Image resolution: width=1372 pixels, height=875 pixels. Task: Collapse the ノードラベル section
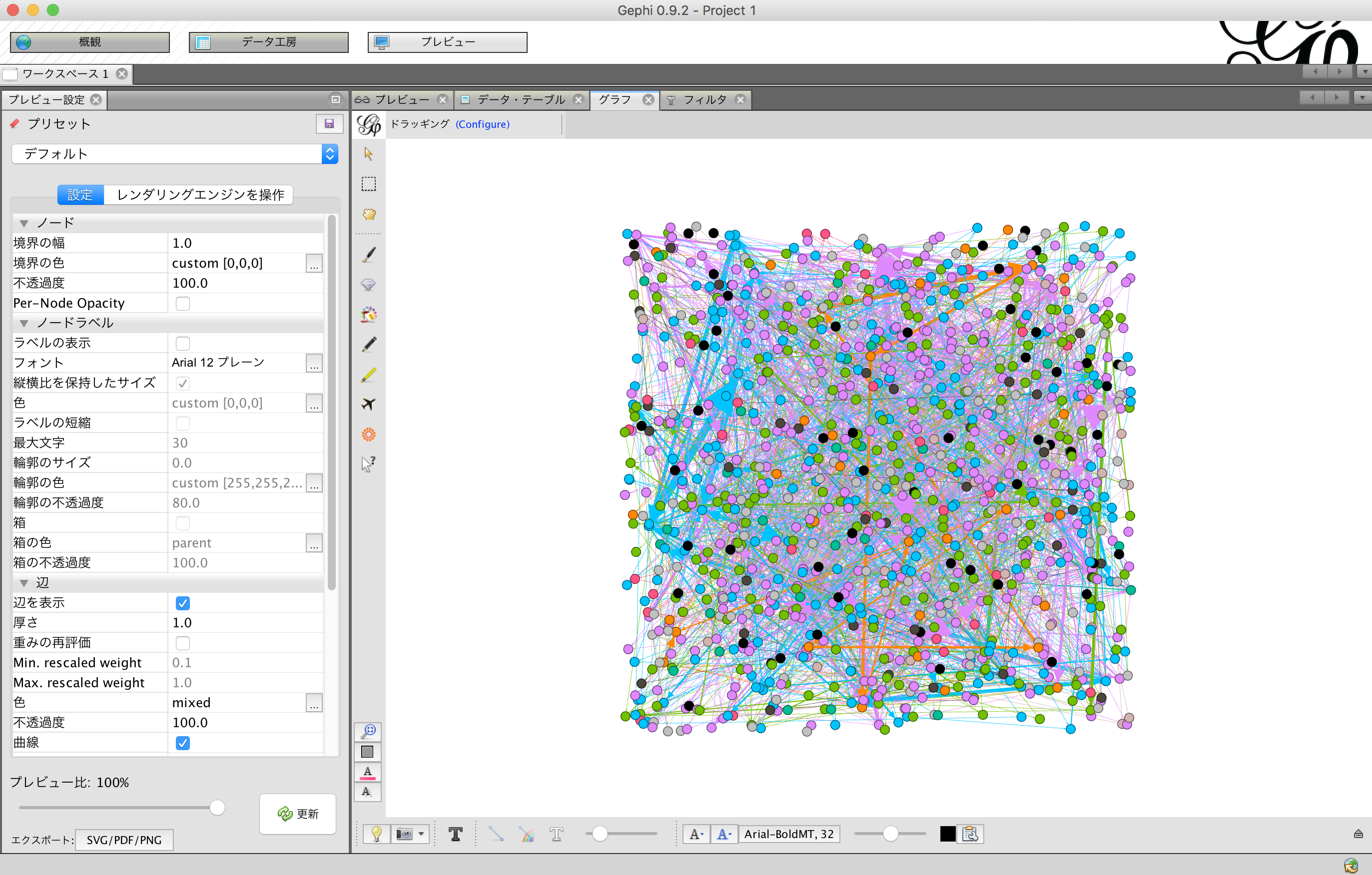tap(24, 323)
